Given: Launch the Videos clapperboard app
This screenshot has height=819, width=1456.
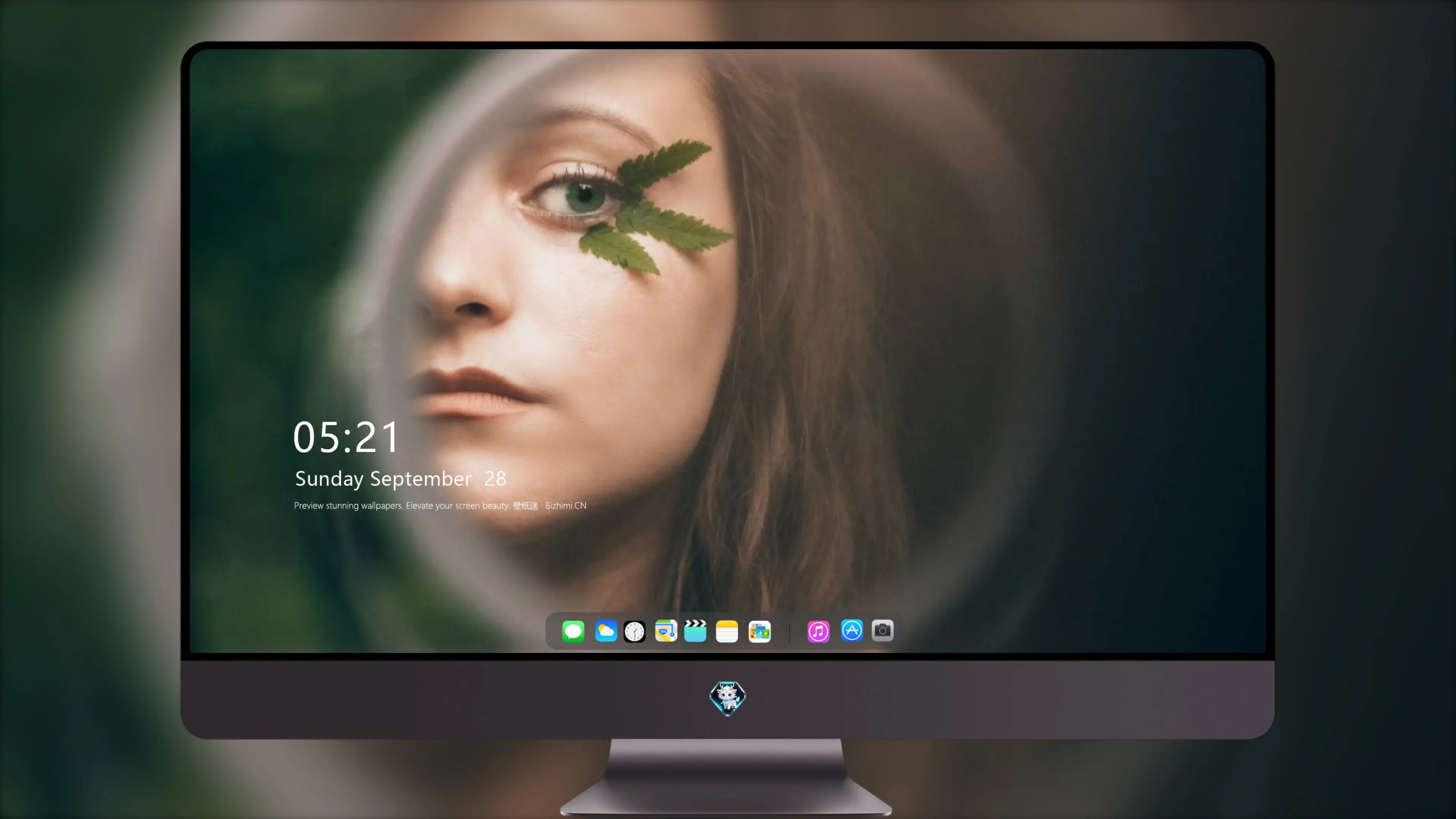Looking at the screenshot, I should 695,631.
